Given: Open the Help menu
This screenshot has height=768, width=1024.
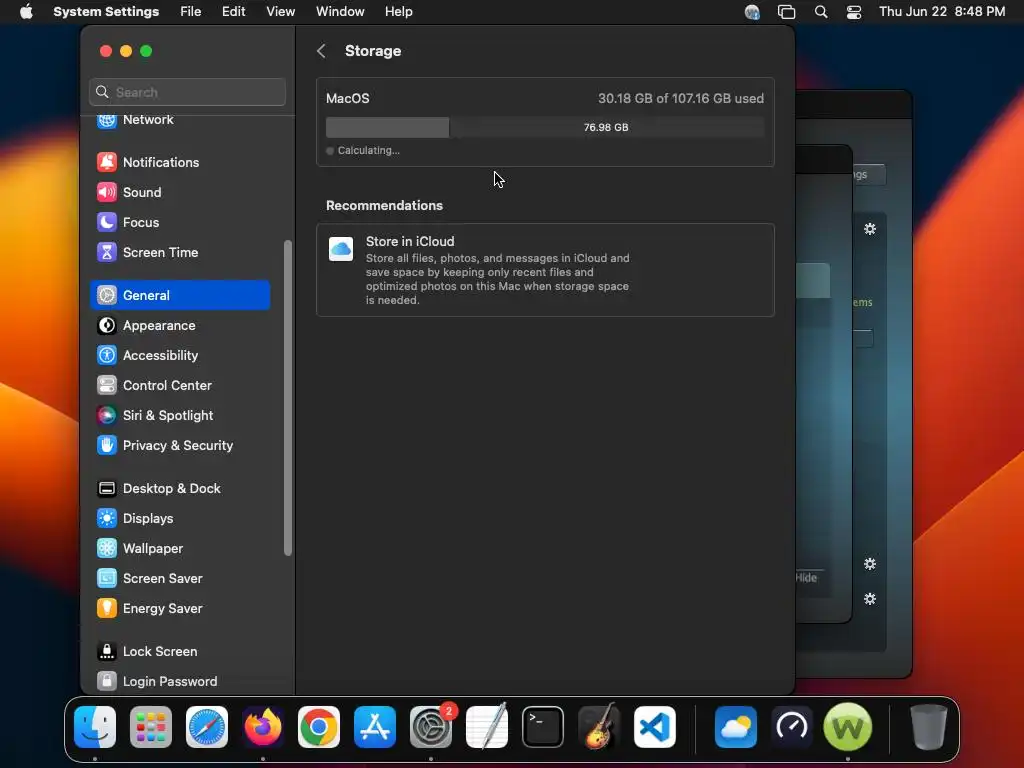Looking at the screenshot, I should (x=398, y=12).
